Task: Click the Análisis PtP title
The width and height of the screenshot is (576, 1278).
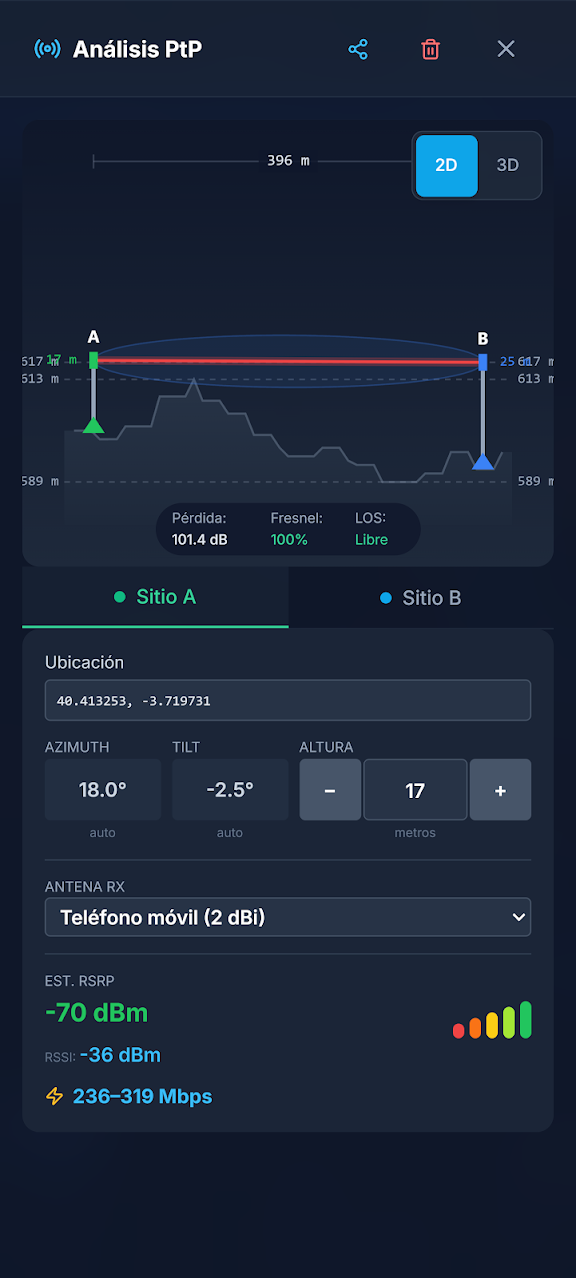Action: pyautogui.click(x=137, y=49)
